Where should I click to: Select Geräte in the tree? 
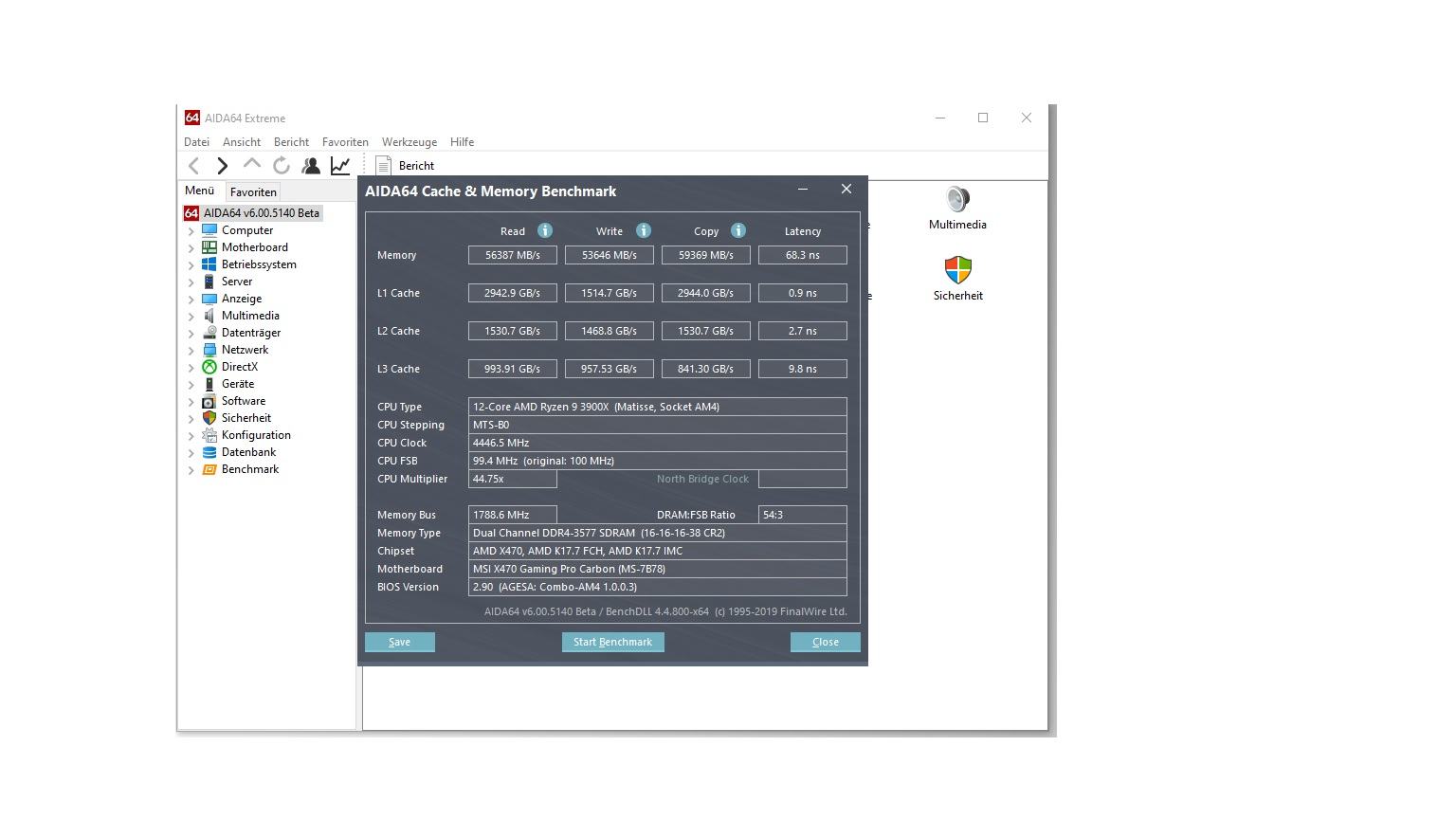(238, 384)
